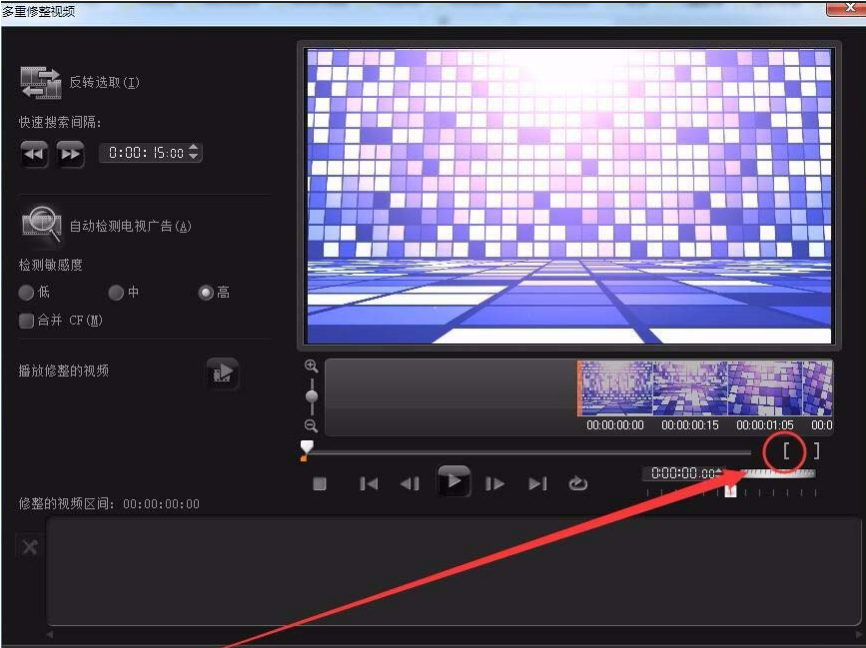Click the jog wheel ruler beside the timecode
This screenshot has height=648, width=866.
click(x=778, y=473)
